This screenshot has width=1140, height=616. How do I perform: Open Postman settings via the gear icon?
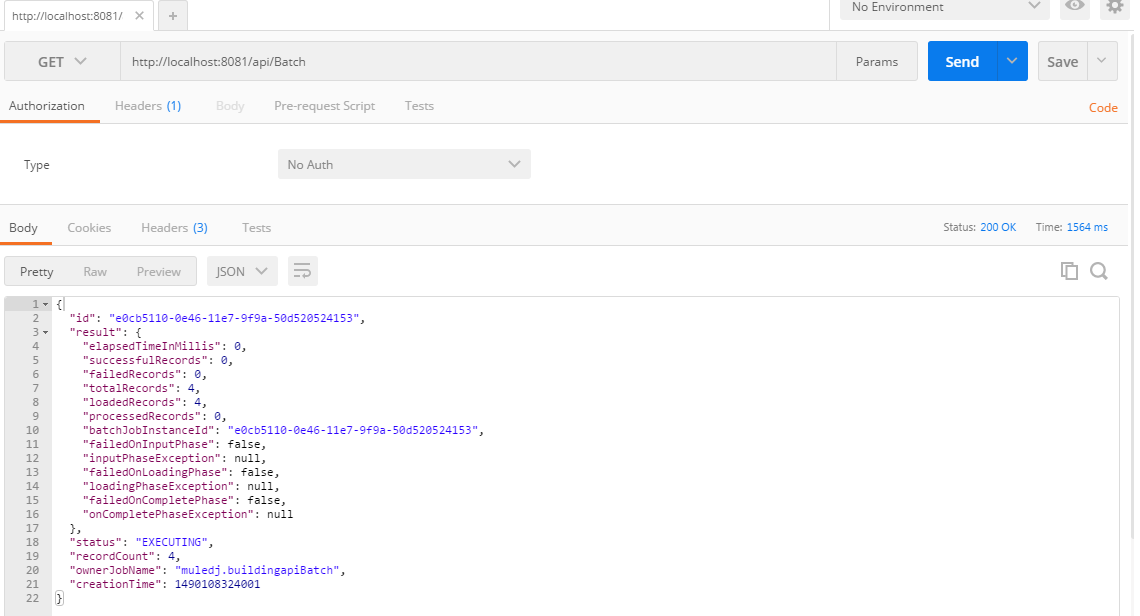(x=1115, y=8)
